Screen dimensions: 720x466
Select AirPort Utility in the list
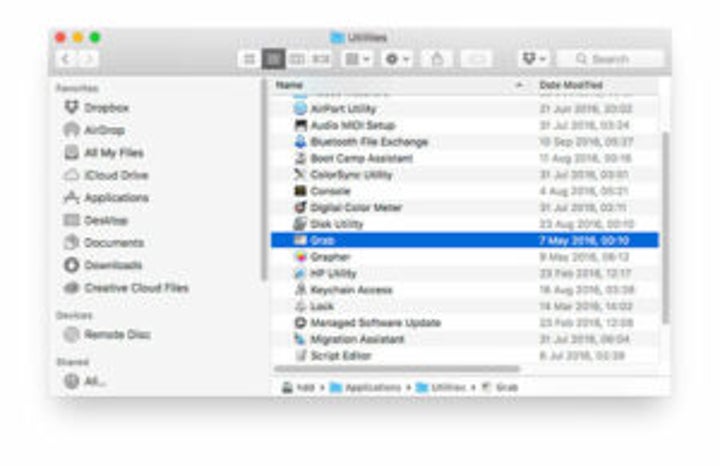[x=464, y=109]
